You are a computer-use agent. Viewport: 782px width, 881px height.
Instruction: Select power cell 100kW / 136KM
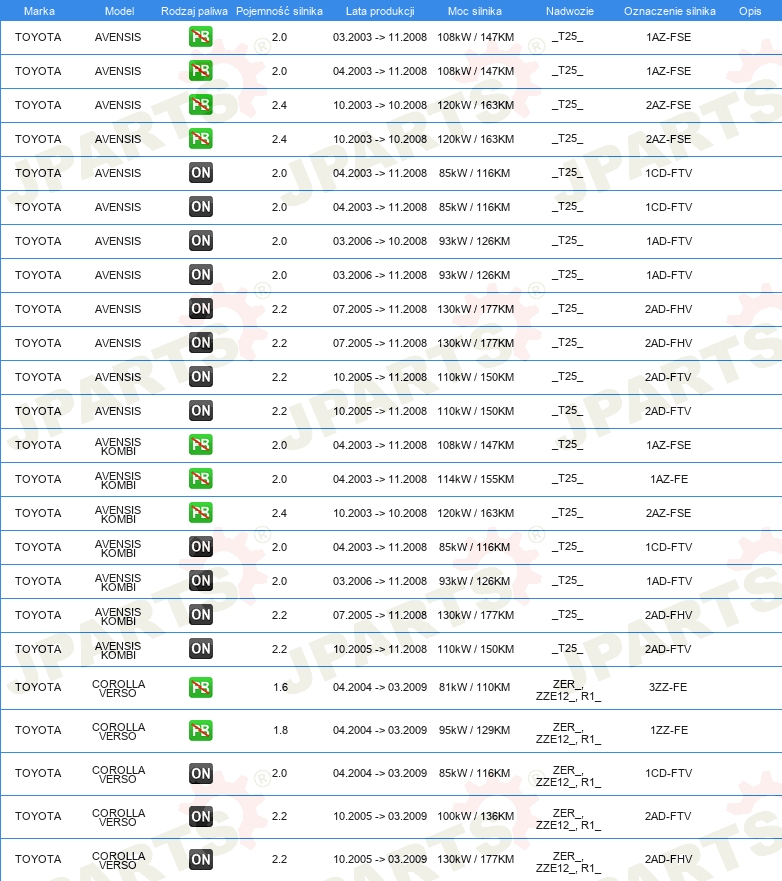pyautogui.click(x=475, y=816)
